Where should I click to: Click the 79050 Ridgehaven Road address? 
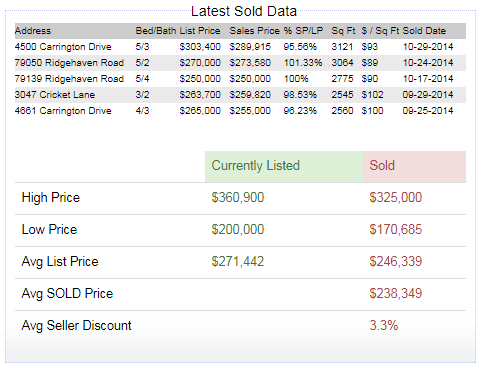[x=69, y=63]
